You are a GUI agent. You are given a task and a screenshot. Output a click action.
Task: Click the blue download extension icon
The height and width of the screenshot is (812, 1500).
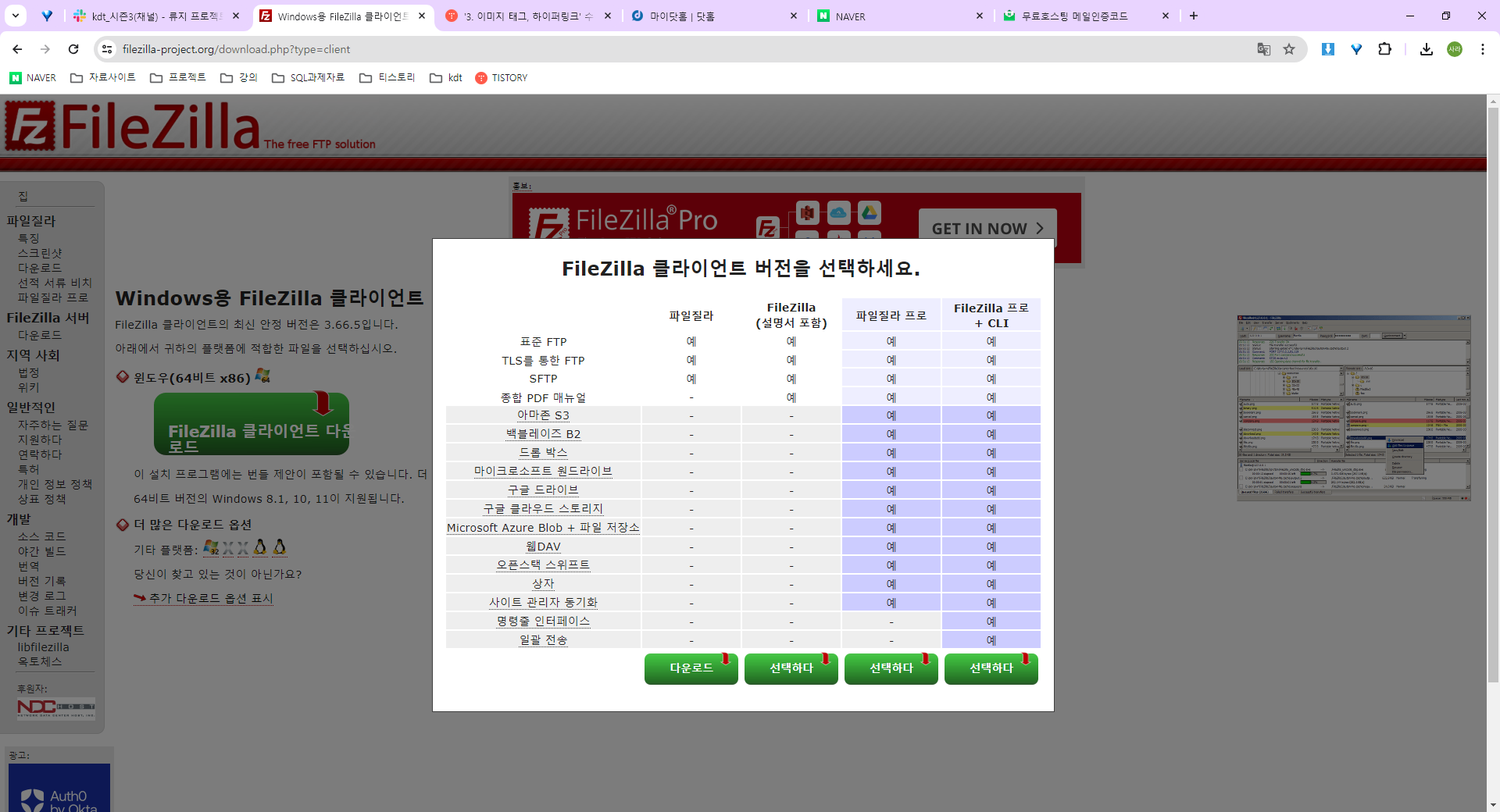pos(1327,49)
